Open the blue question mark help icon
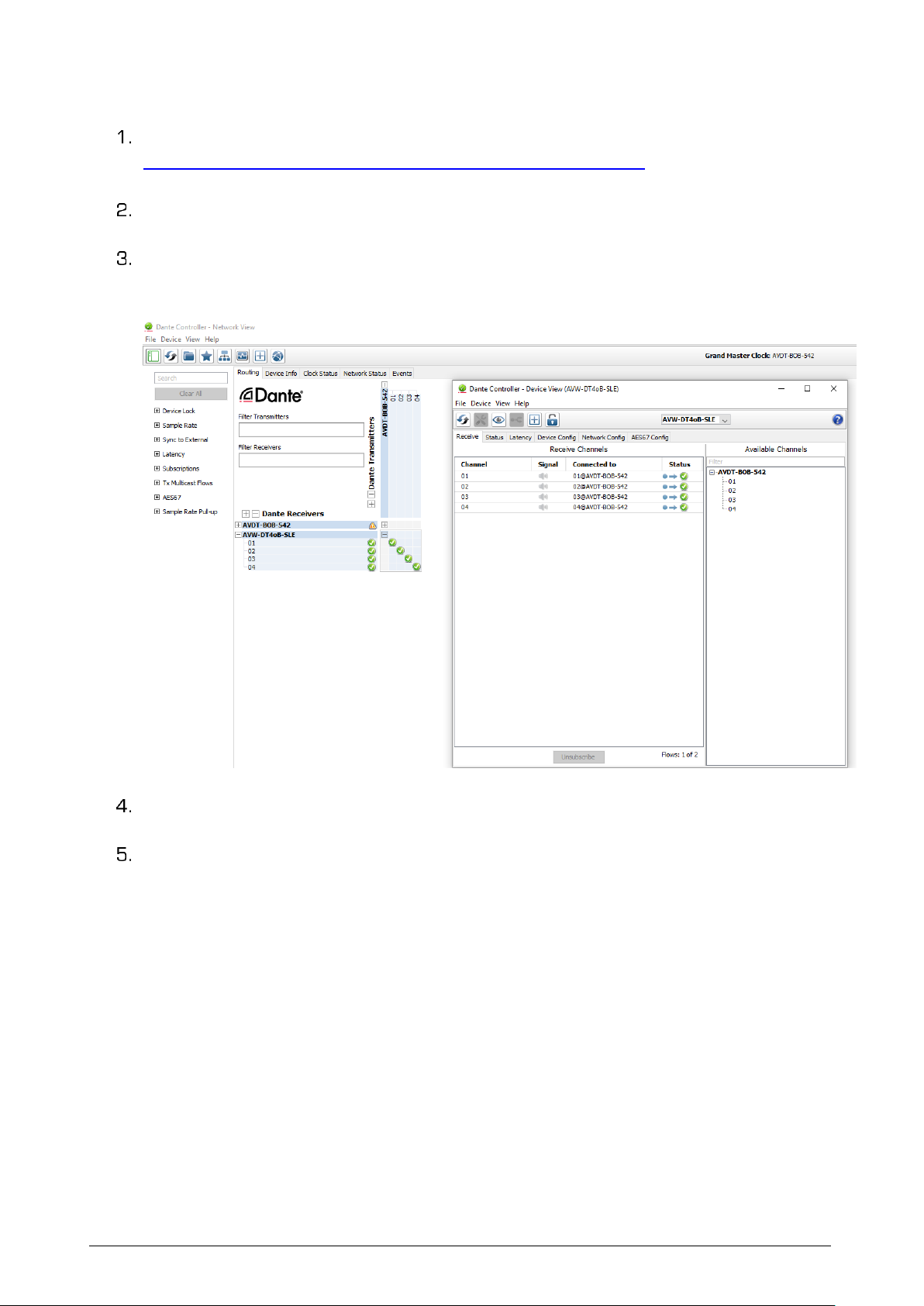Viewport: 924px width, 1306px height. pyautogui.click(x=838, y=419)
